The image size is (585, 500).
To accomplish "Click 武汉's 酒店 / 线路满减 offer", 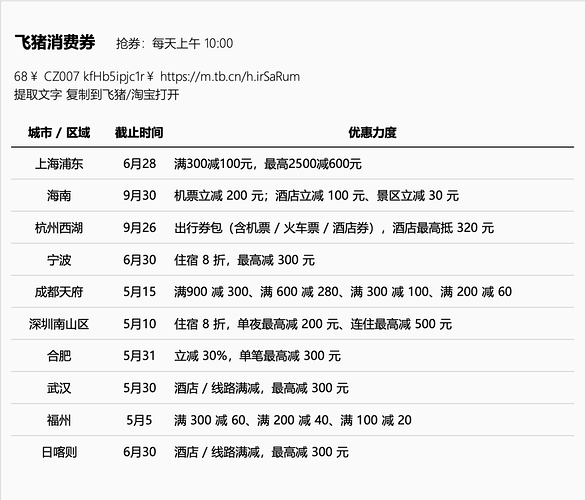I will [261, 388].
